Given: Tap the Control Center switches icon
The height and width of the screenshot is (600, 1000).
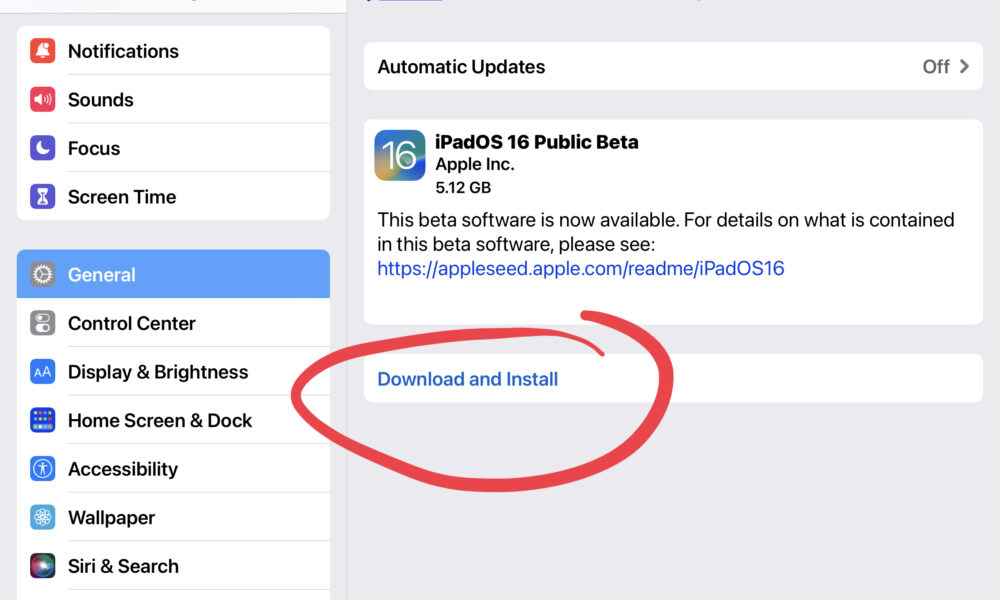Looking at the screenshot, I should click(x=43, y=323).
